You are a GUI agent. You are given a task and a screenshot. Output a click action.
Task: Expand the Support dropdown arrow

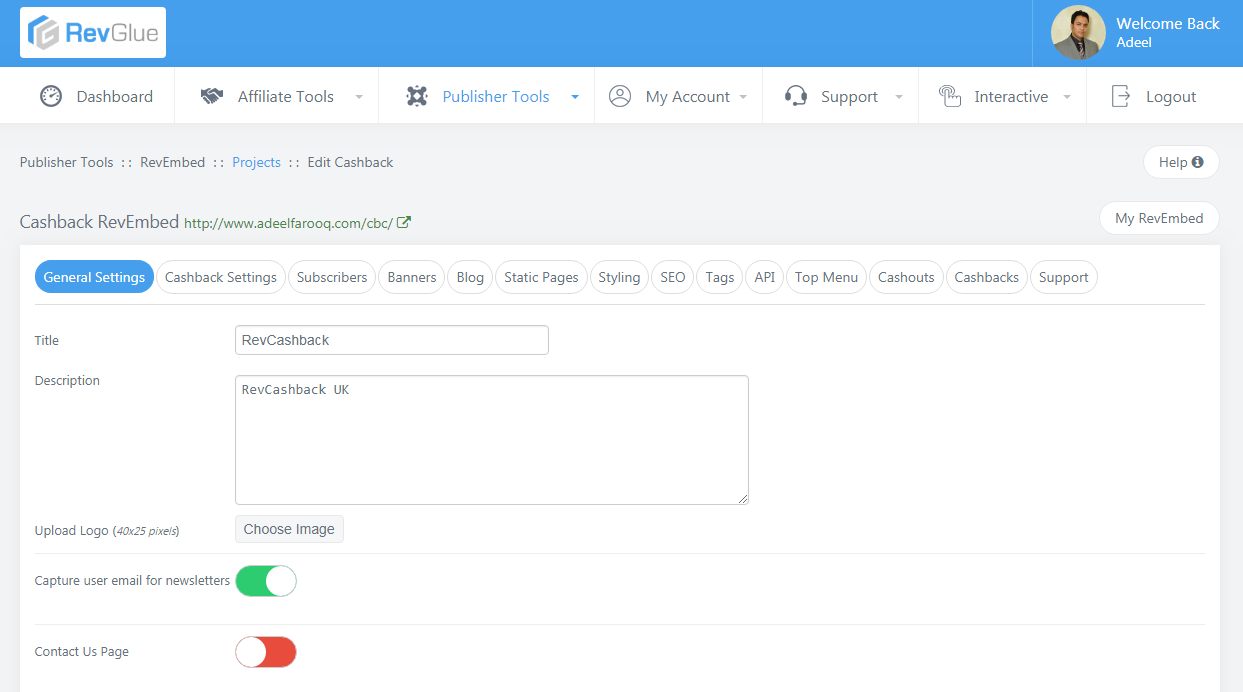[x=899, y=97]
